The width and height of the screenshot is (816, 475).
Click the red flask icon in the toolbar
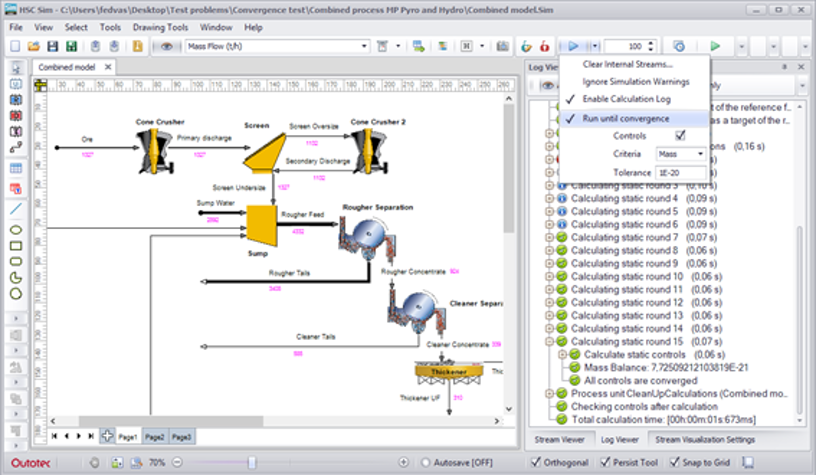544,46
